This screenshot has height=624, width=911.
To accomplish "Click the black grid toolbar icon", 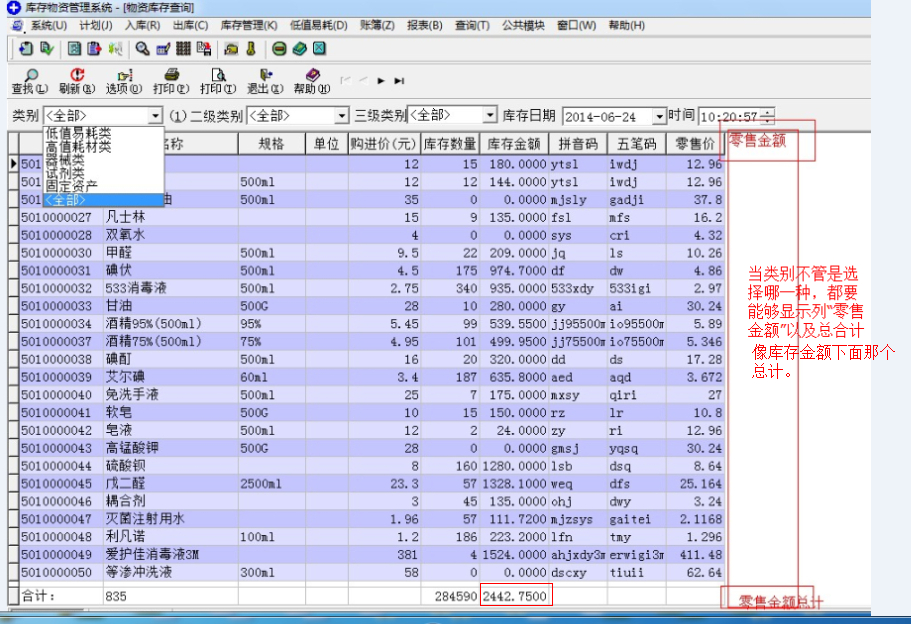I will pyautogui.click(x=184, y=49).
